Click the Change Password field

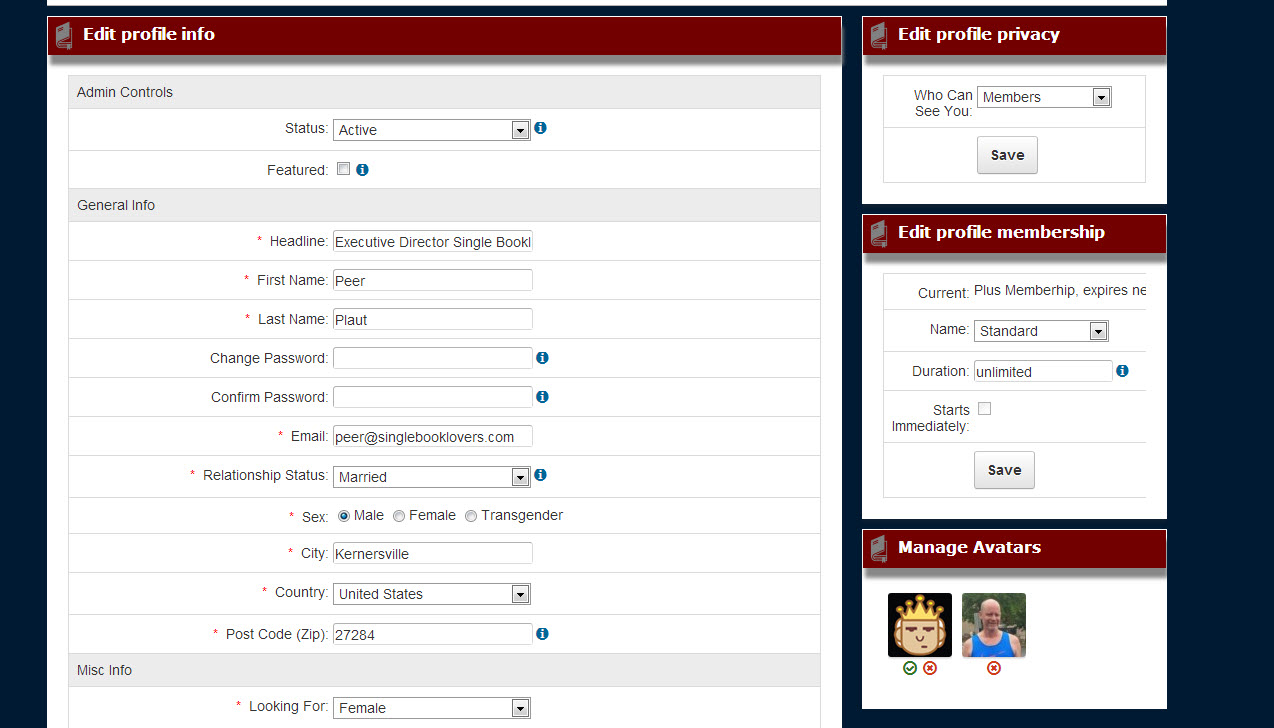(432, 358)
